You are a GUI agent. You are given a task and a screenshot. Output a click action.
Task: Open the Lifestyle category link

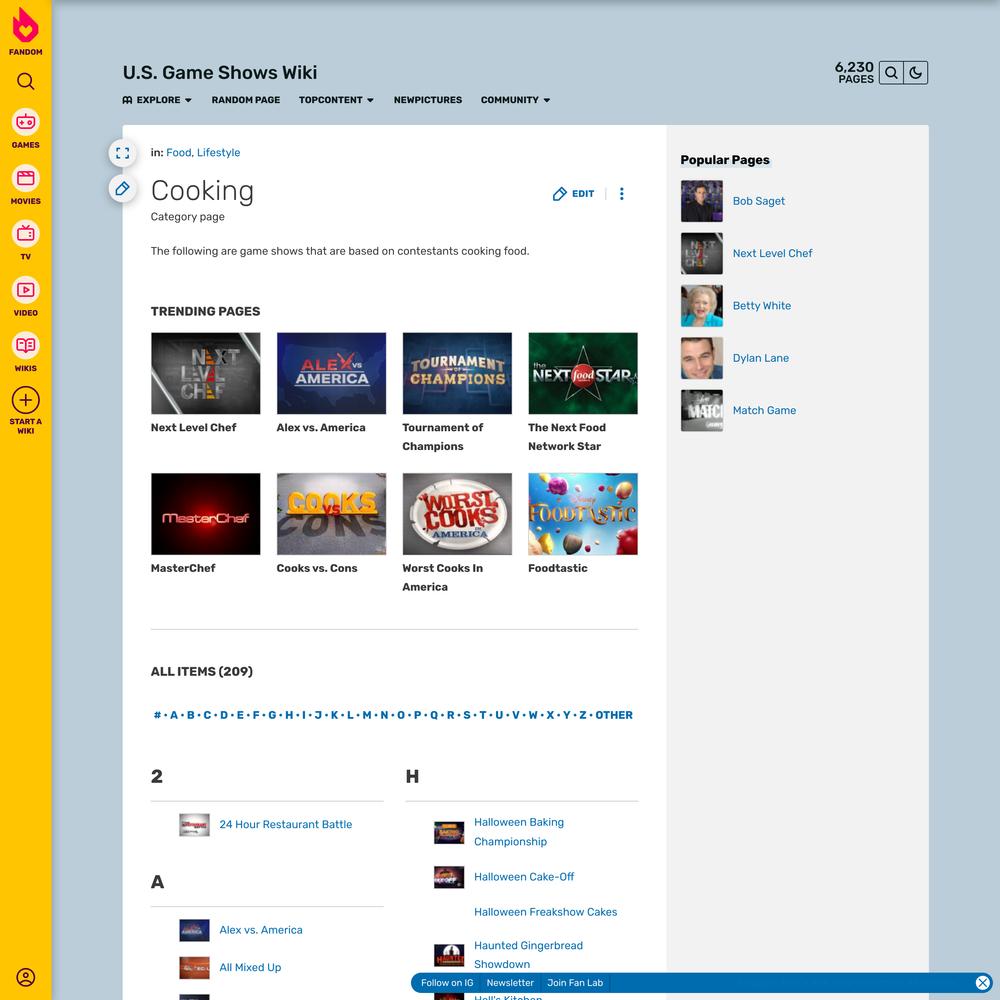(218, 152)
